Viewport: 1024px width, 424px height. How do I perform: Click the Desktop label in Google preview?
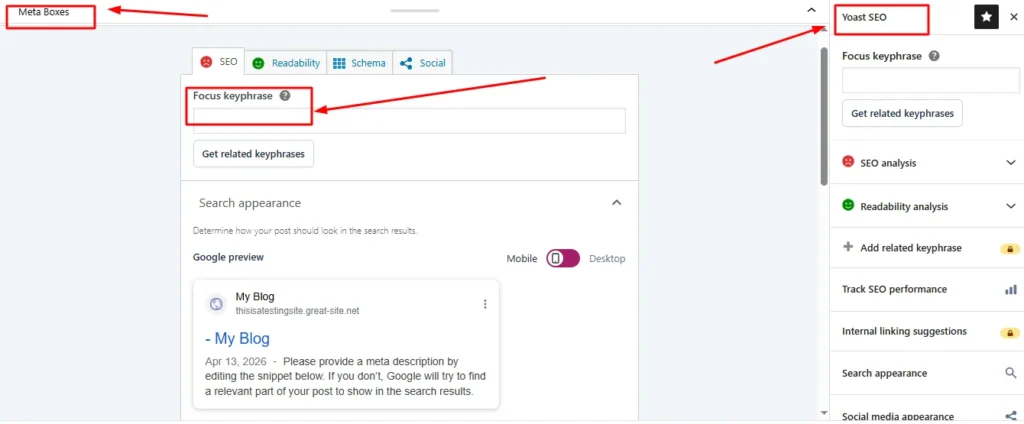tap(607, 259)
